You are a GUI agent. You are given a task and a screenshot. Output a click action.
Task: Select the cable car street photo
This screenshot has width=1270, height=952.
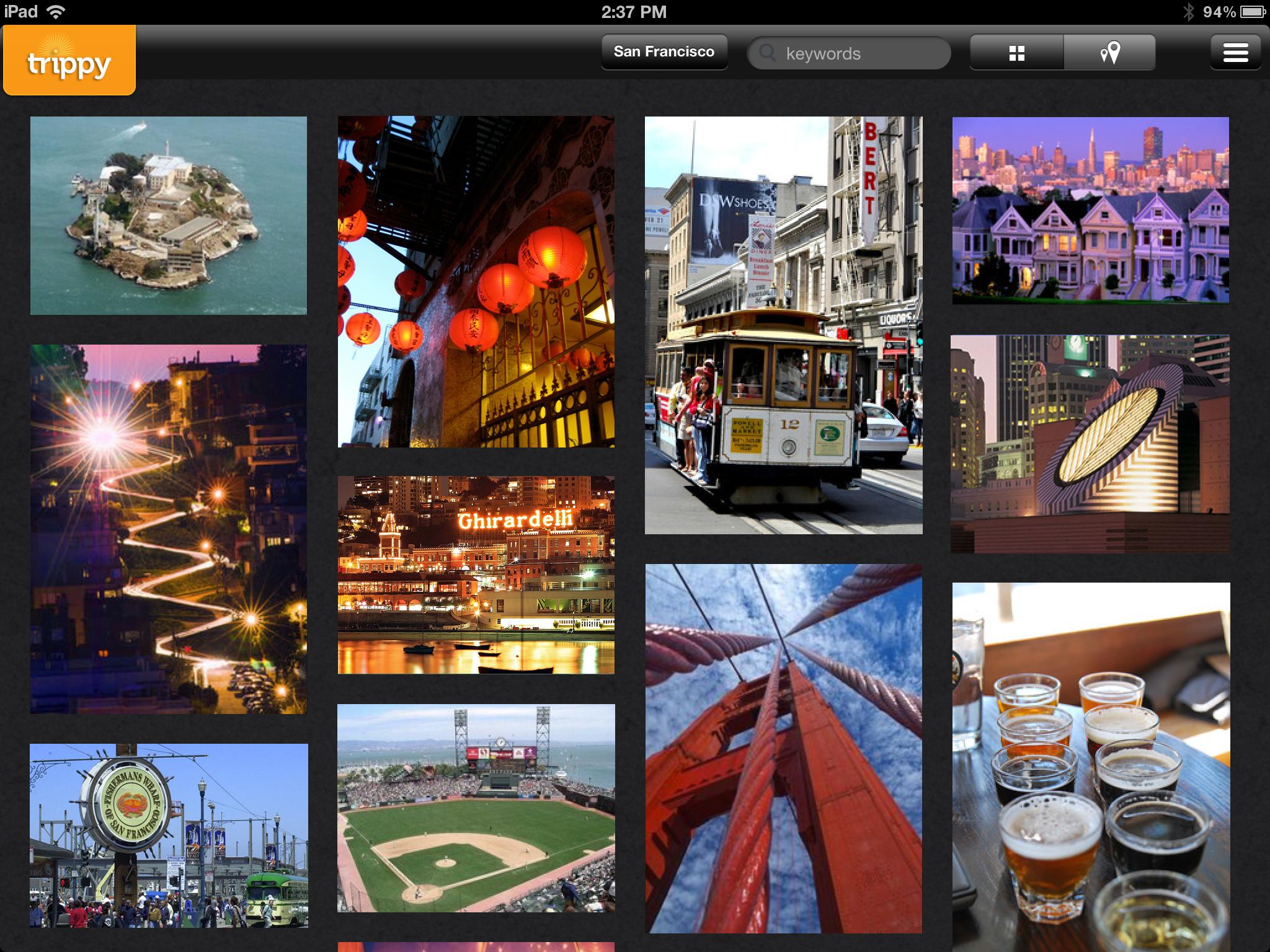[x=783, y=325]
